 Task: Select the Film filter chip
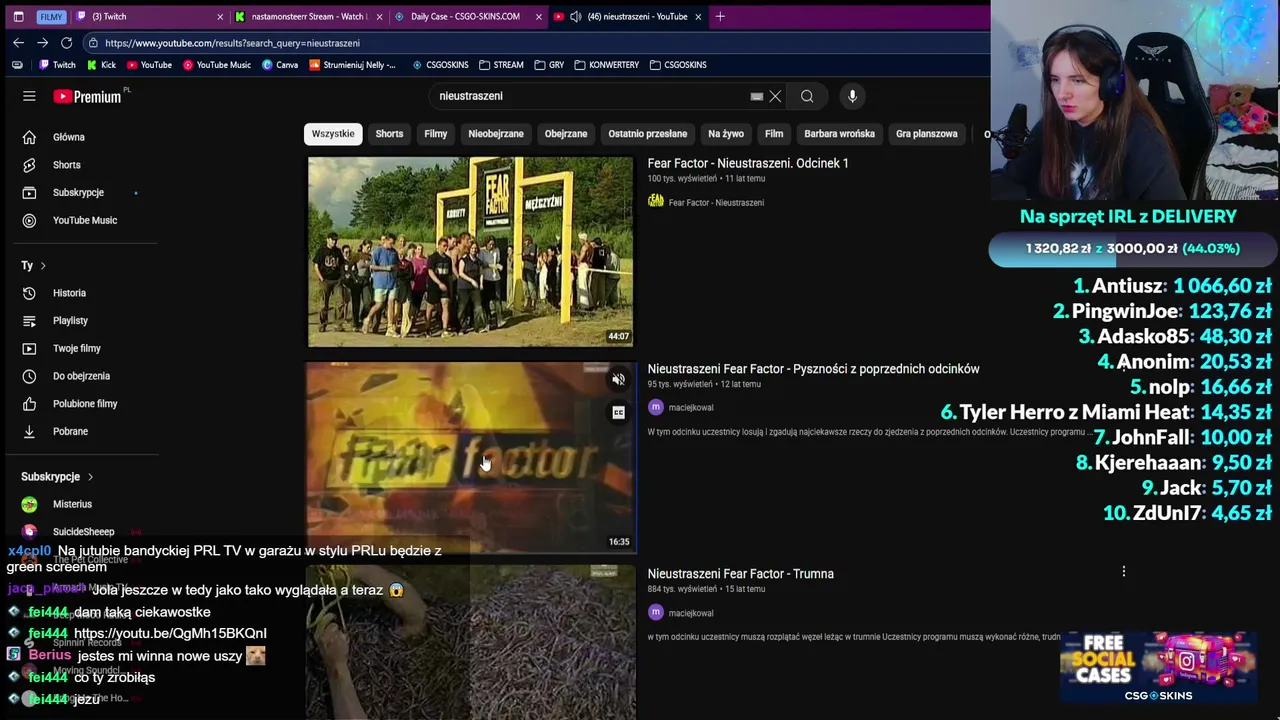774,134
